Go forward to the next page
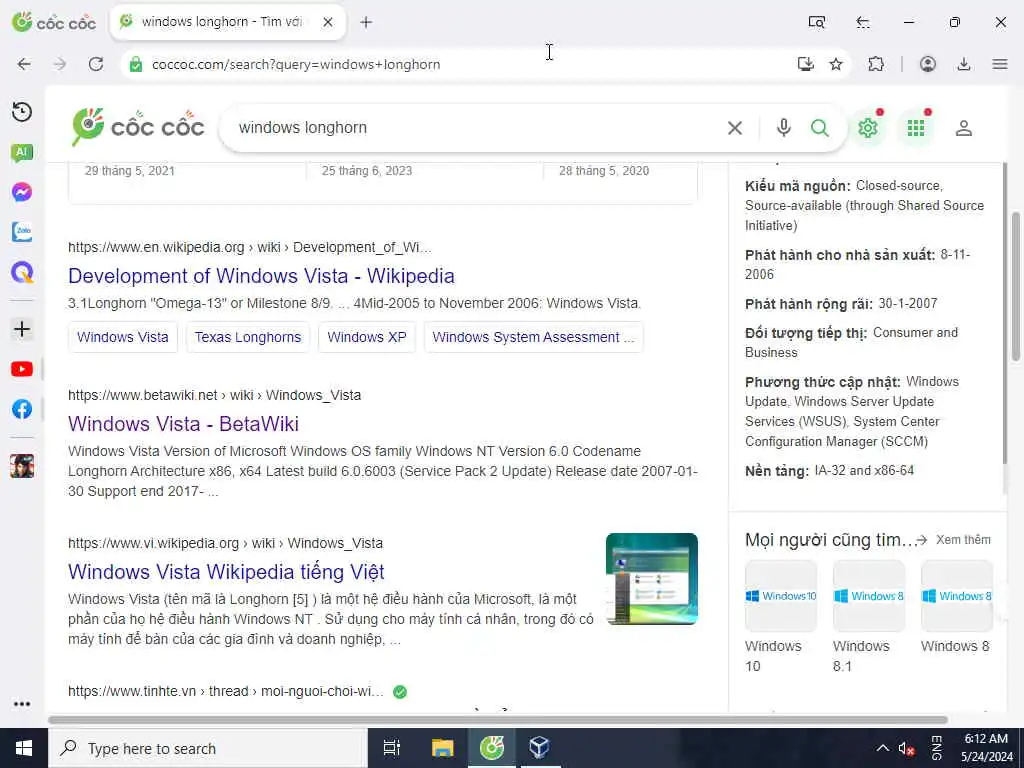 [x=59, y=64]
